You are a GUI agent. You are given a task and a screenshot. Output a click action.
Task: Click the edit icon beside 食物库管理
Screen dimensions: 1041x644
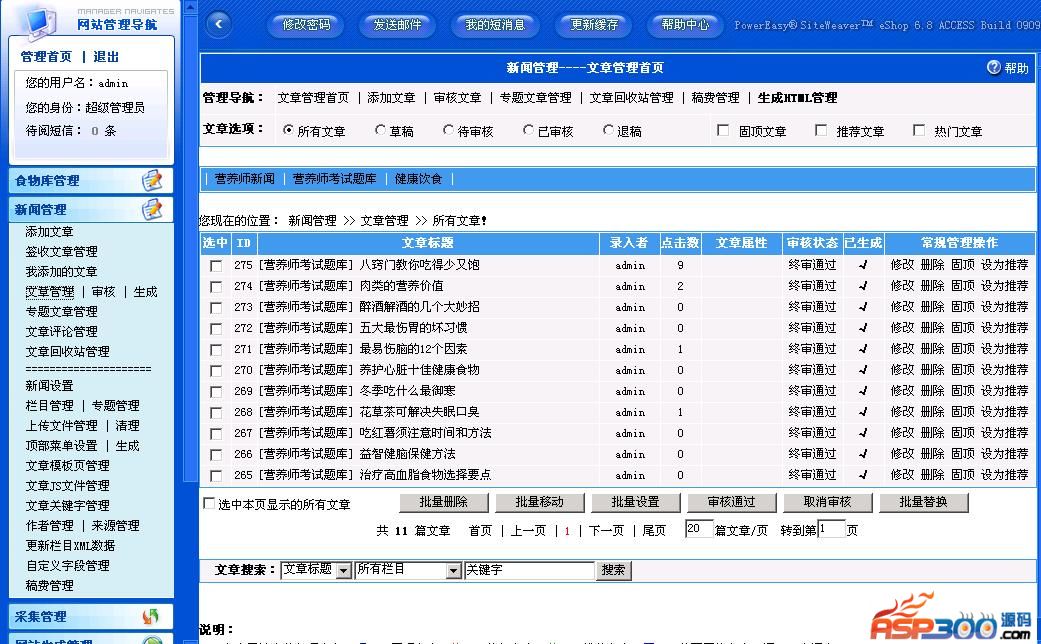pos(151,180)
